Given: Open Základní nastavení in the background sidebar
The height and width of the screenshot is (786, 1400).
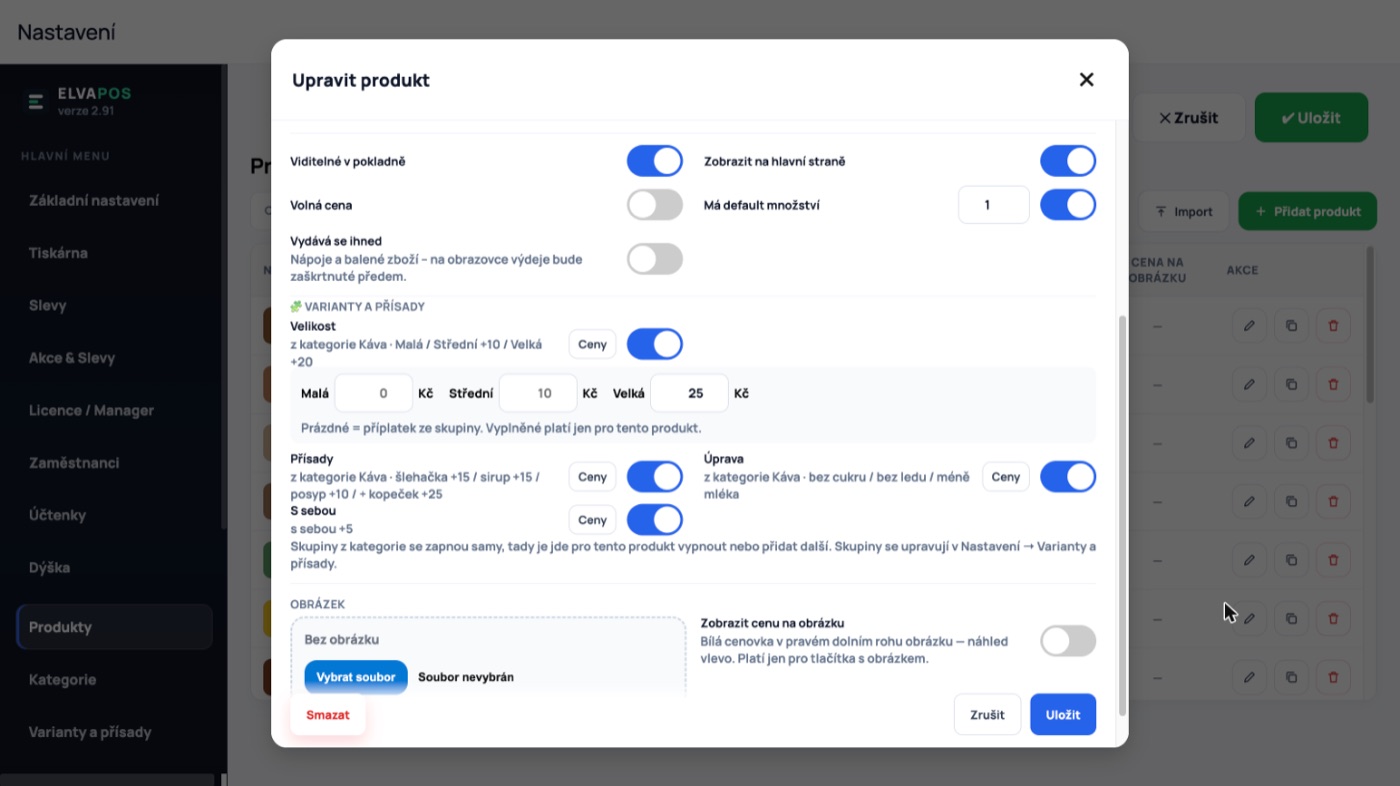Looking at the screenshot, I should (x=94, y=200).
